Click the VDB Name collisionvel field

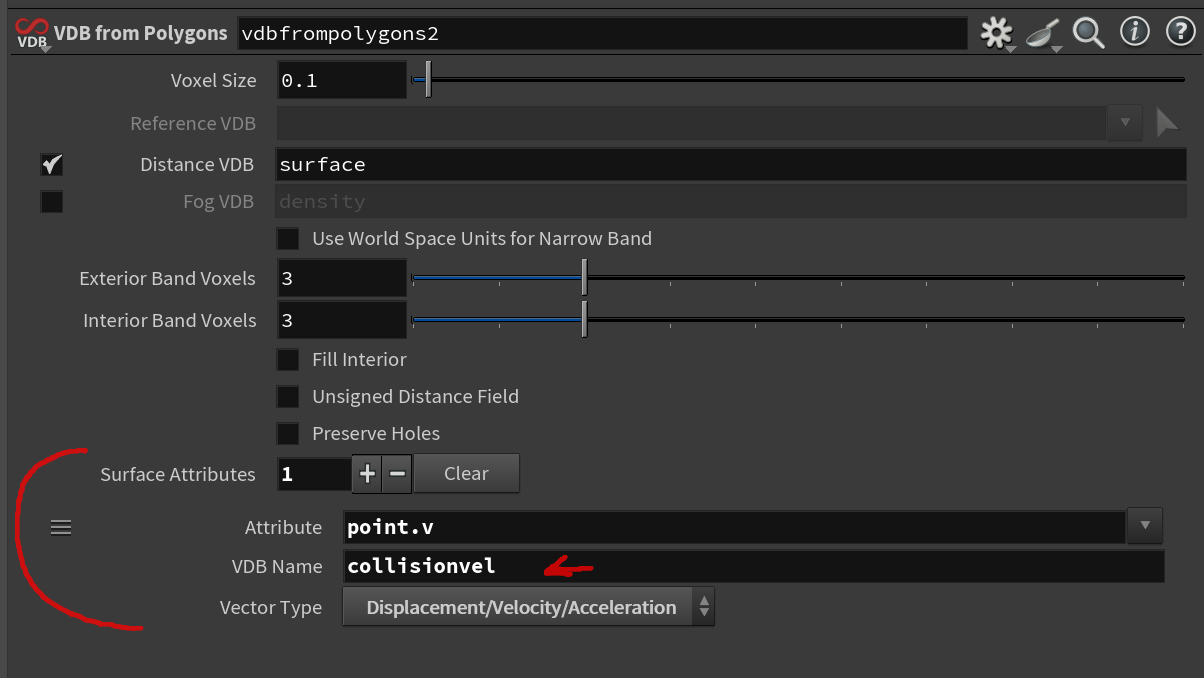[752, 566]
